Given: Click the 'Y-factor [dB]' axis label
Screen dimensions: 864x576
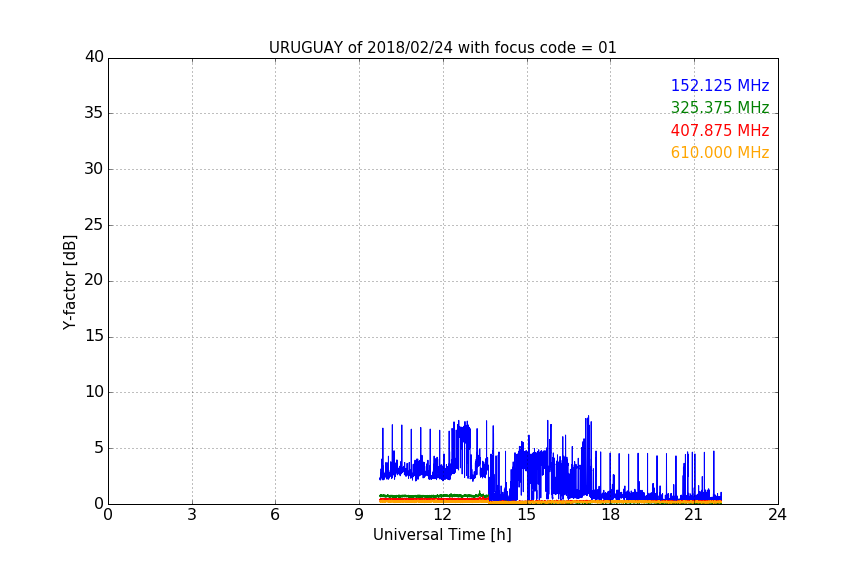Looking at the screenshot, I should click(x=69, y=282).
